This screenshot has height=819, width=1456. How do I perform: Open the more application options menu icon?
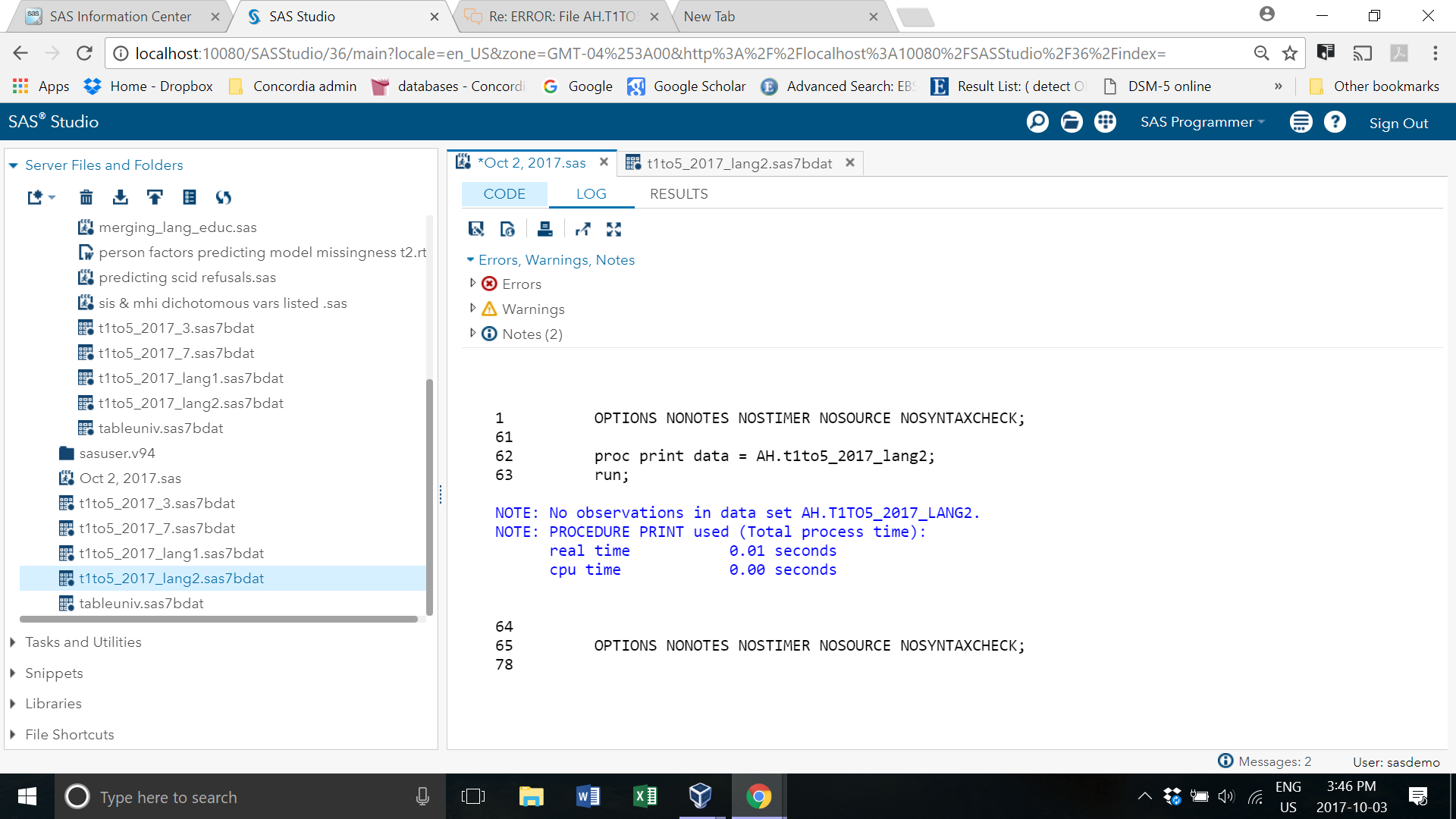pyautogui.click(x=1301, y=122)
